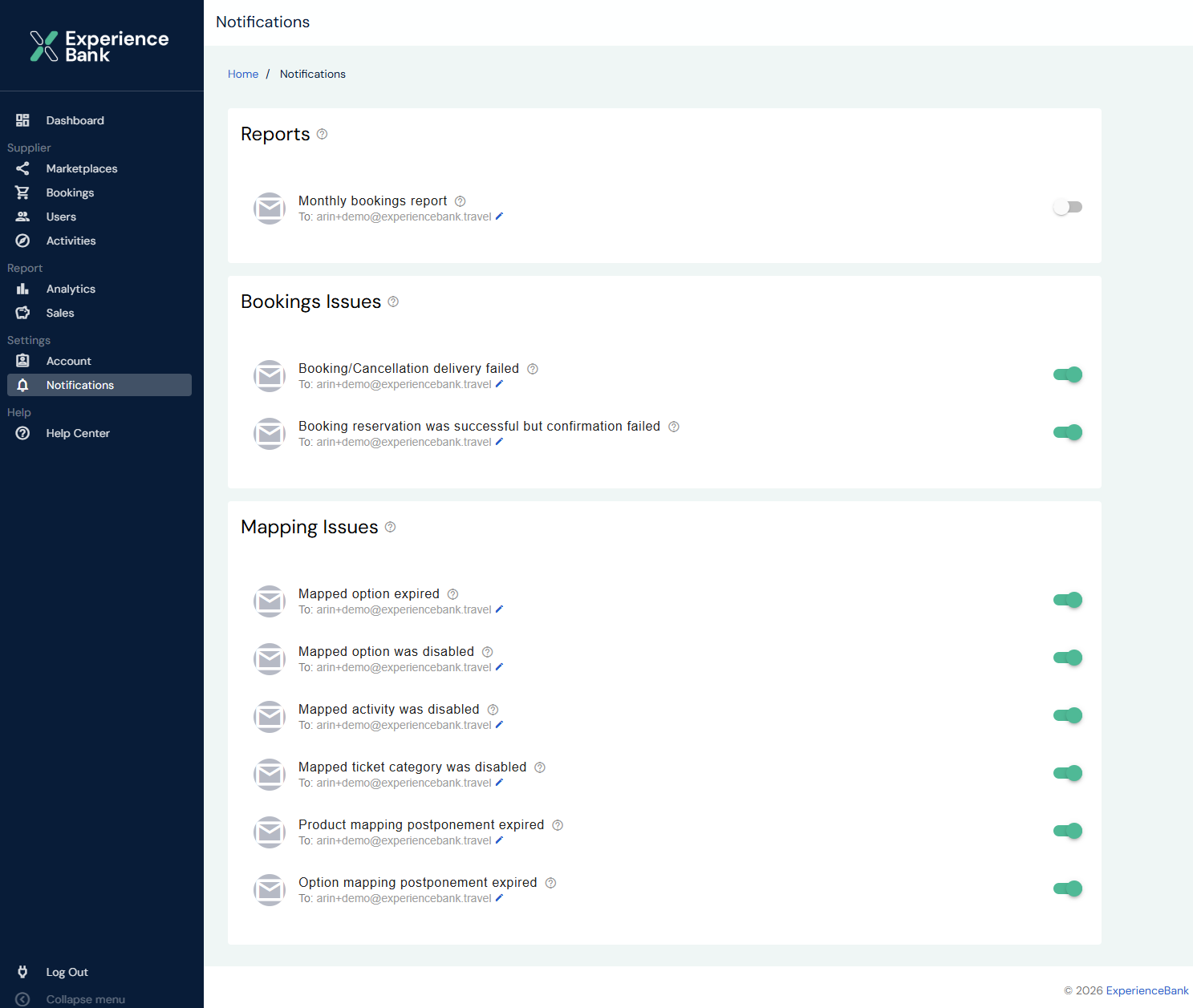Click the Experience Bank logo
1193x1008 pixels.
99,47
